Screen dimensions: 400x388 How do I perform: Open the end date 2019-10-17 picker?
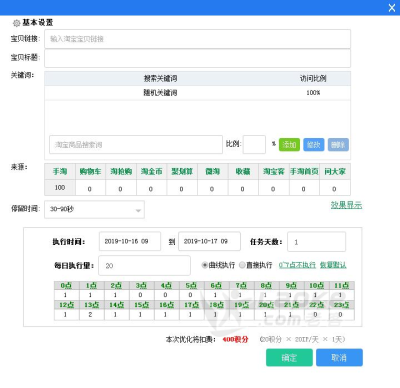209,241
